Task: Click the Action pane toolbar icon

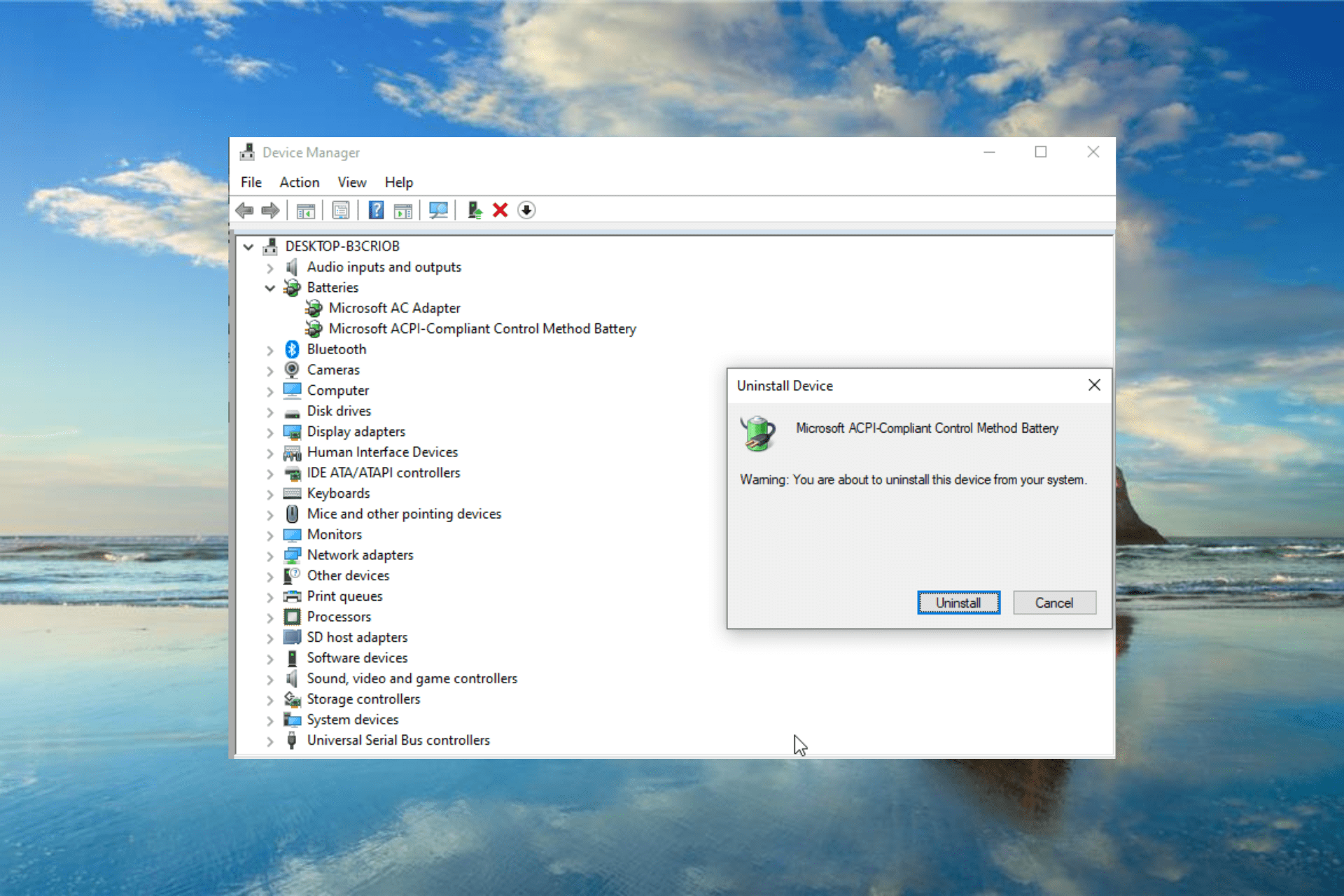Action: click(x=403, y=210)
